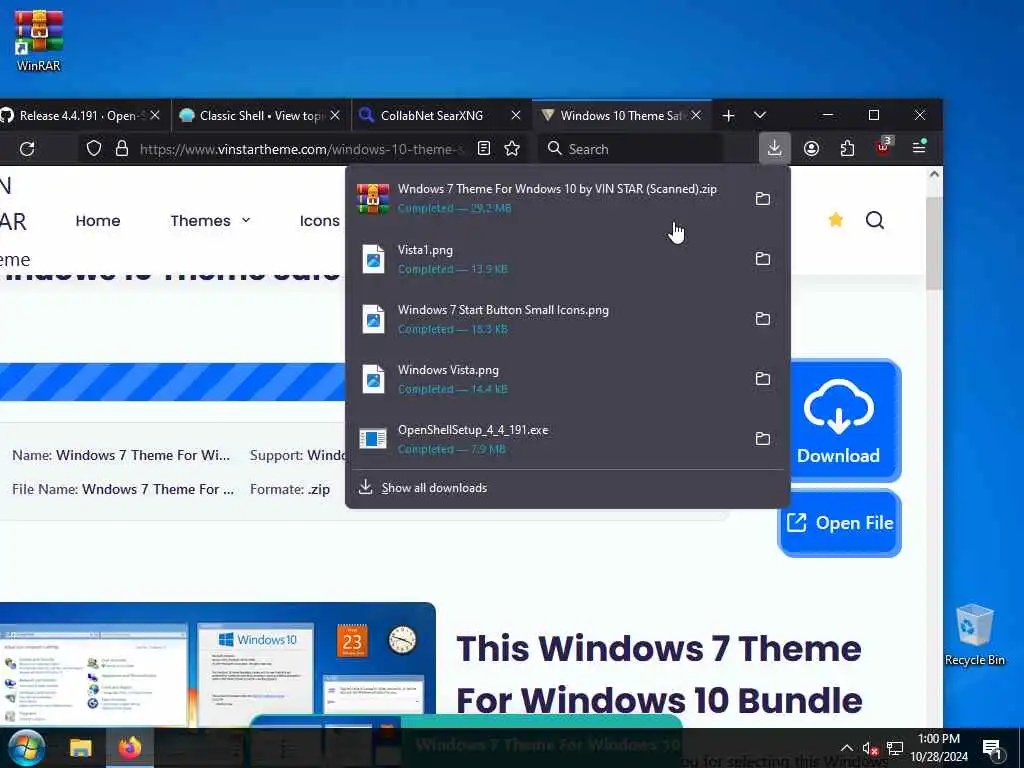This screenshot has width=1024, height=768.
Task: Open the list all tabs dropdown
Action: 760,116
